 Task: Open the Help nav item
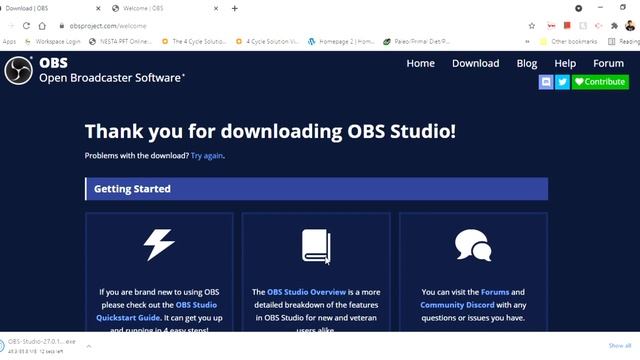coord(565,63)
